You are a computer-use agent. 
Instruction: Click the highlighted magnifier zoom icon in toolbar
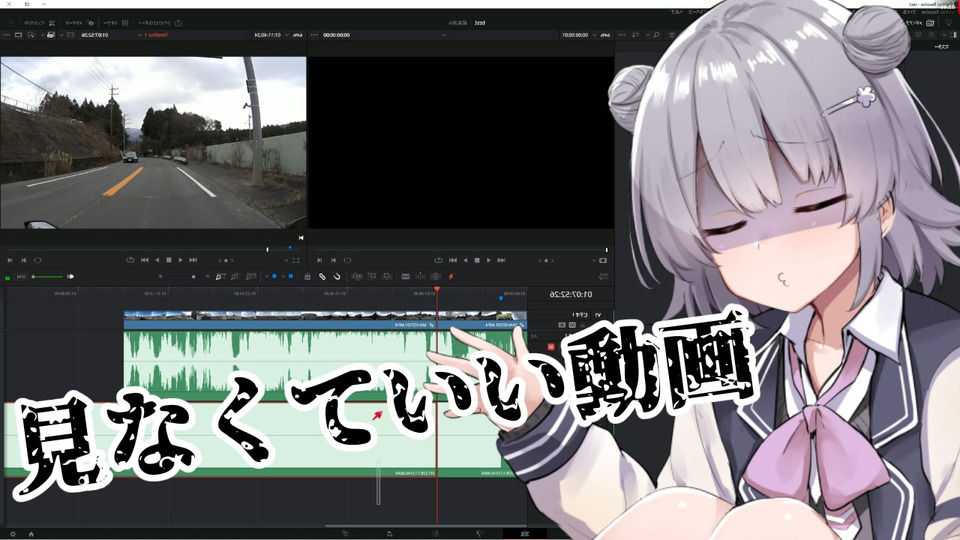219,277
